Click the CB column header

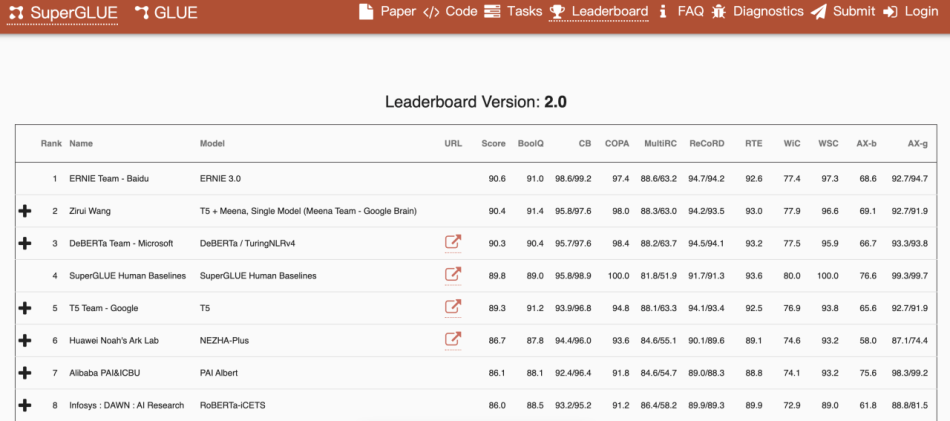pyautogui.click(x=585, y=144)
